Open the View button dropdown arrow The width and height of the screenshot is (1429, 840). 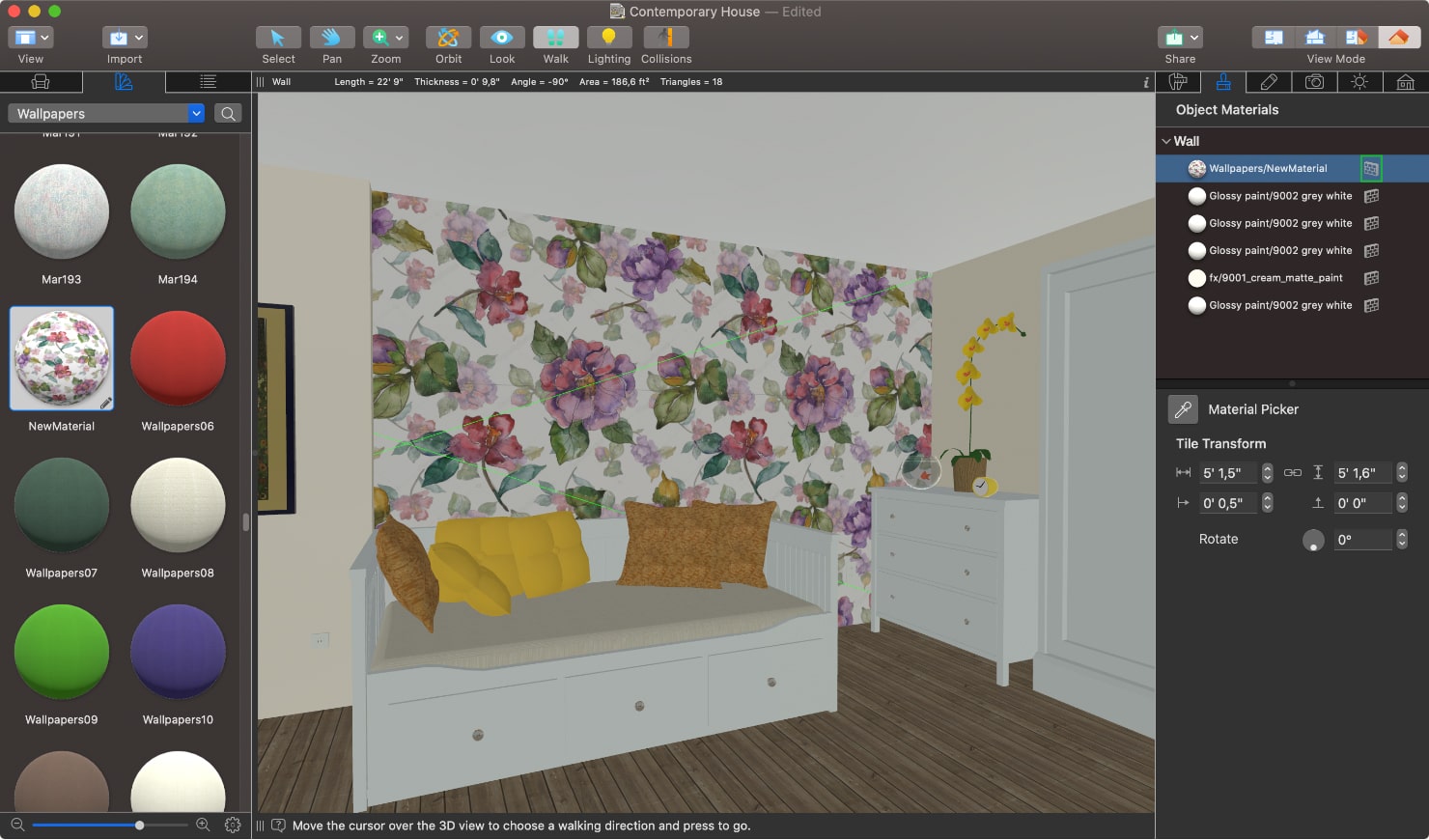coord(43,37)
